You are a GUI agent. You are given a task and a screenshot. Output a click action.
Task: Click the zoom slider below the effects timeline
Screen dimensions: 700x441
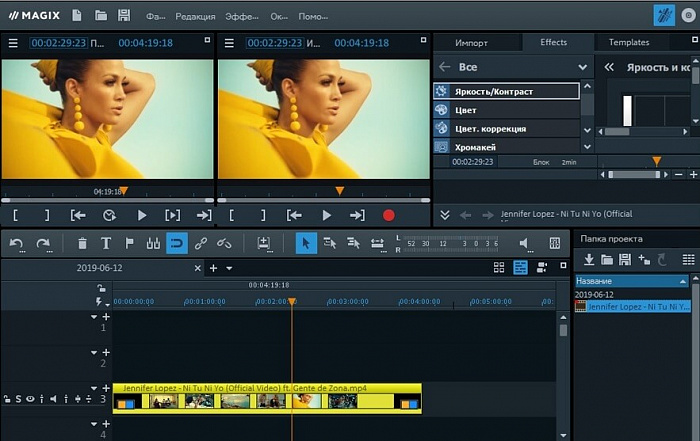tap(636, 175)
